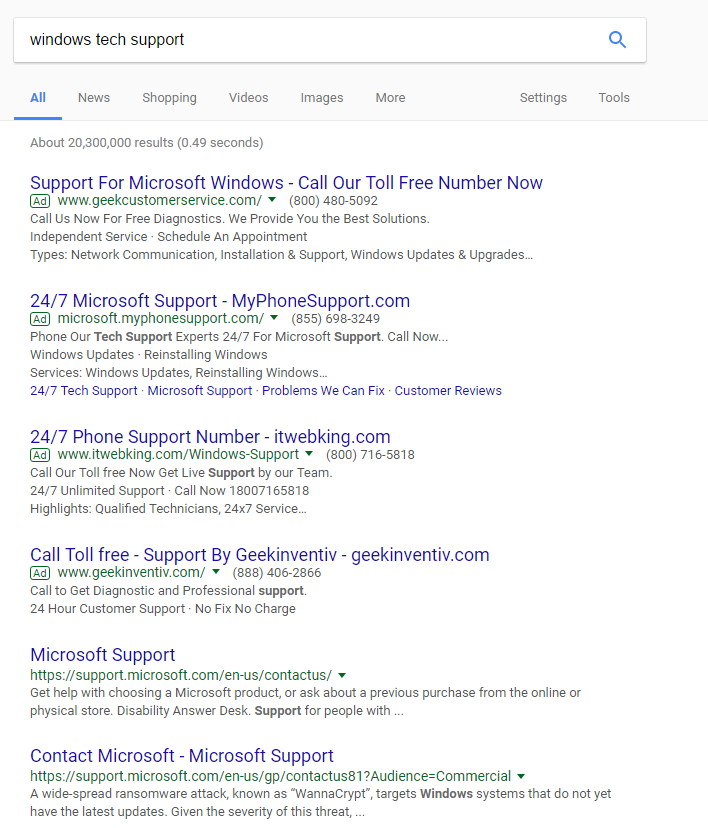Screen dimensions: 708x828
Task: Go to the Videos tab
Action: pyautogui.click(x=249, y=98)
